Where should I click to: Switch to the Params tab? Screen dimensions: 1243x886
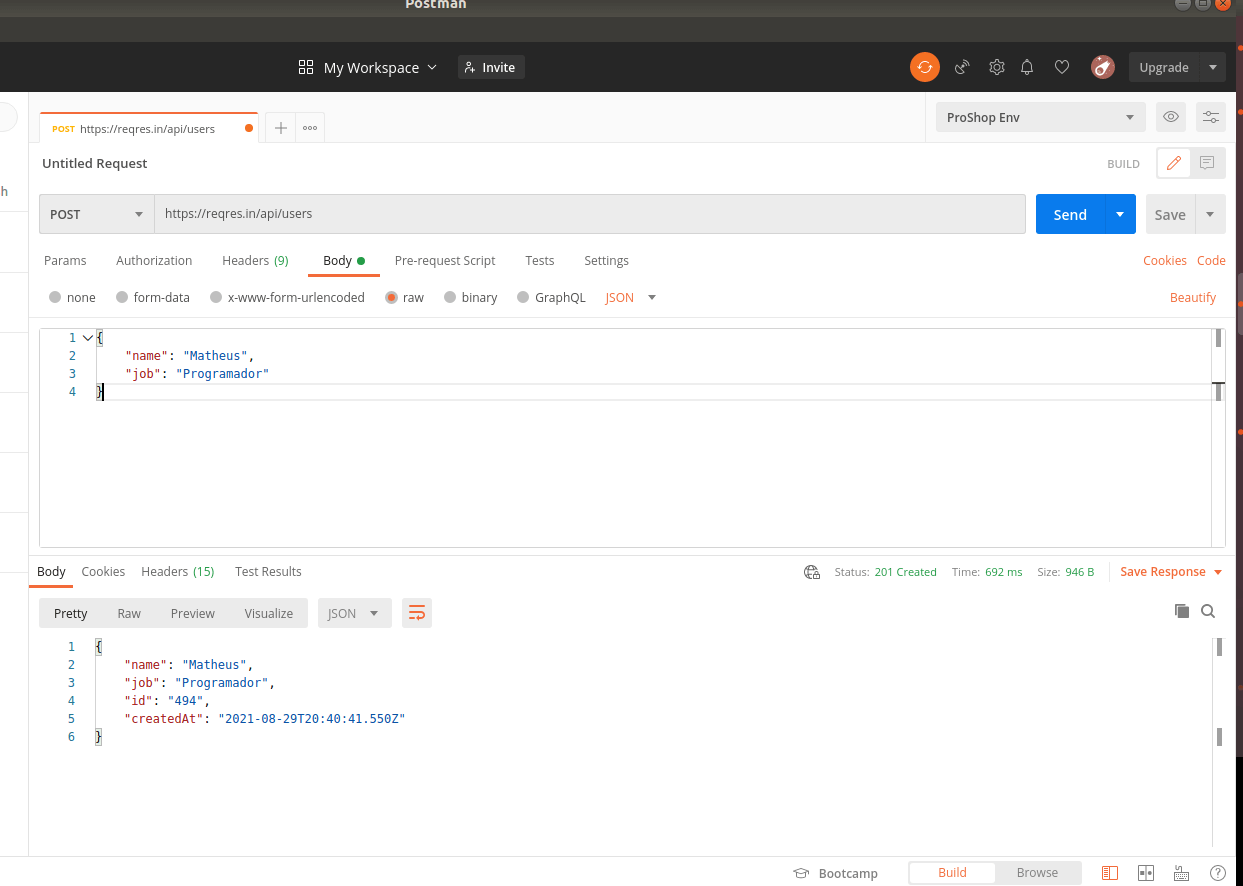(x=65, y=260)
